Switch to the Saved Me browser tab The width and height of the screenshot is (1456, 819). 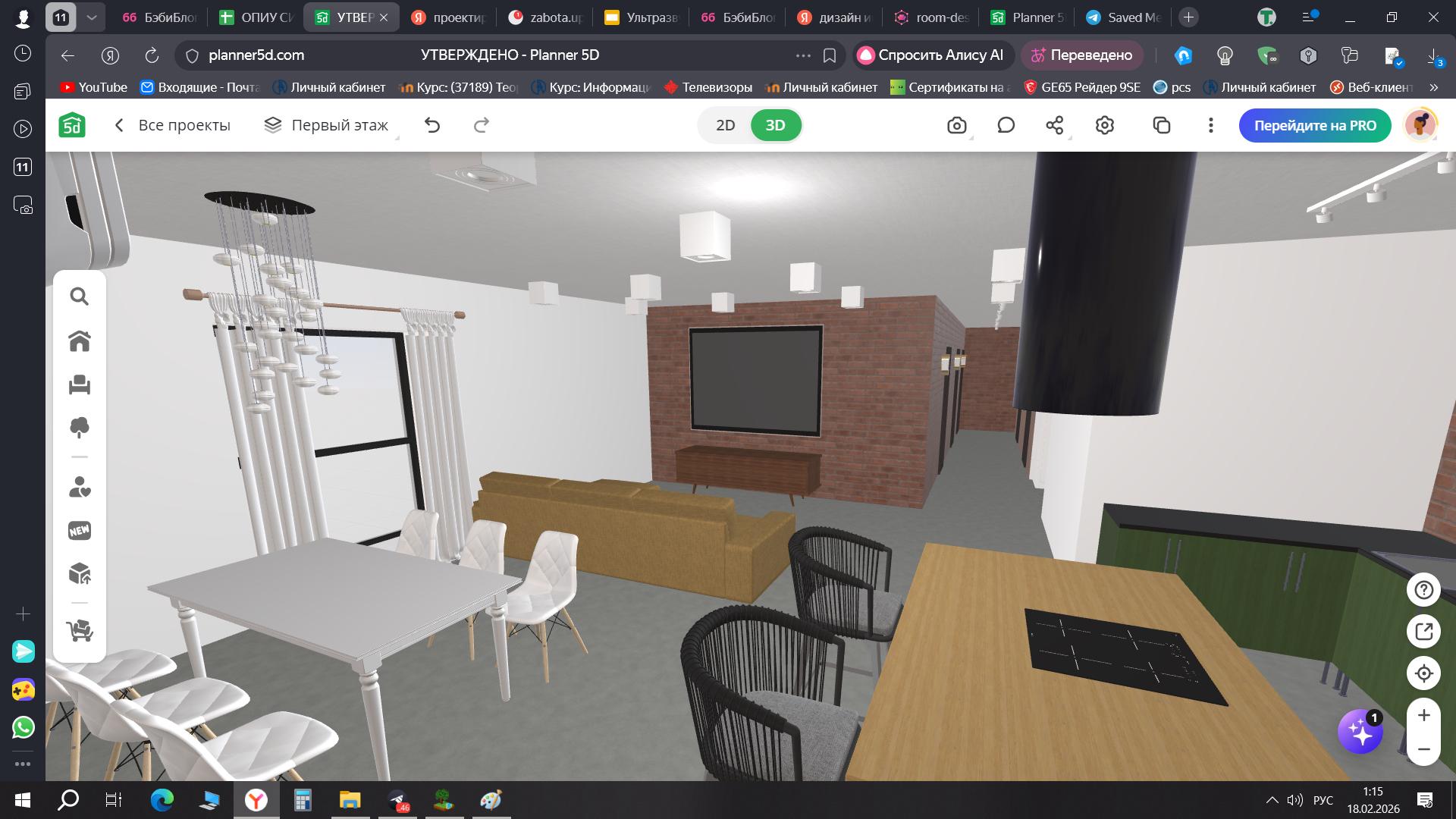(1124, 17)
